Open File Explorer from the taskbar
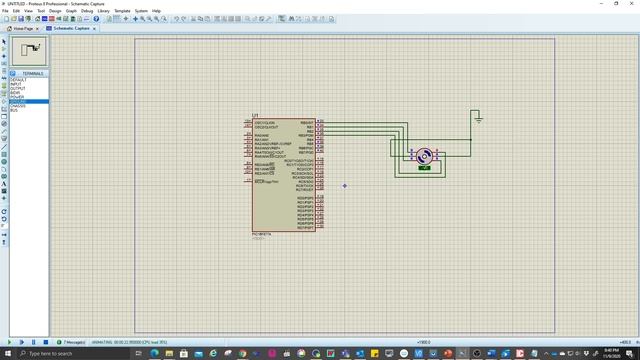This screenshot has width=640, height=360. point(169,353)
